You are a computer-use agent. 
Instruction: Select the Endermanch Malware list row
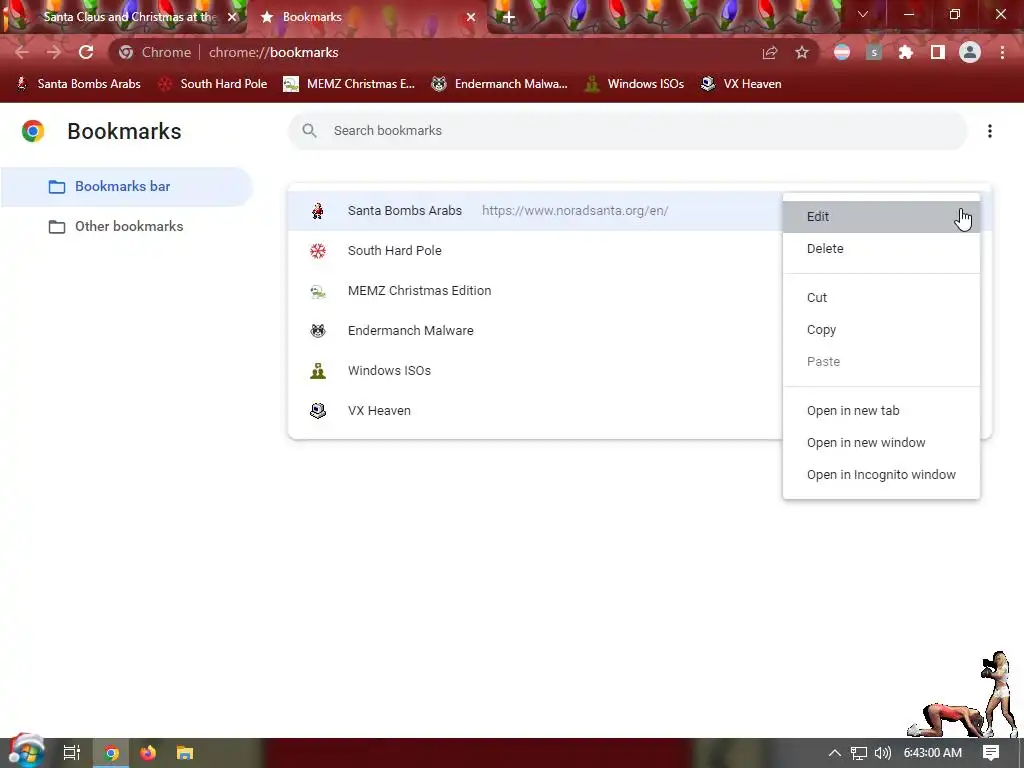535,330
